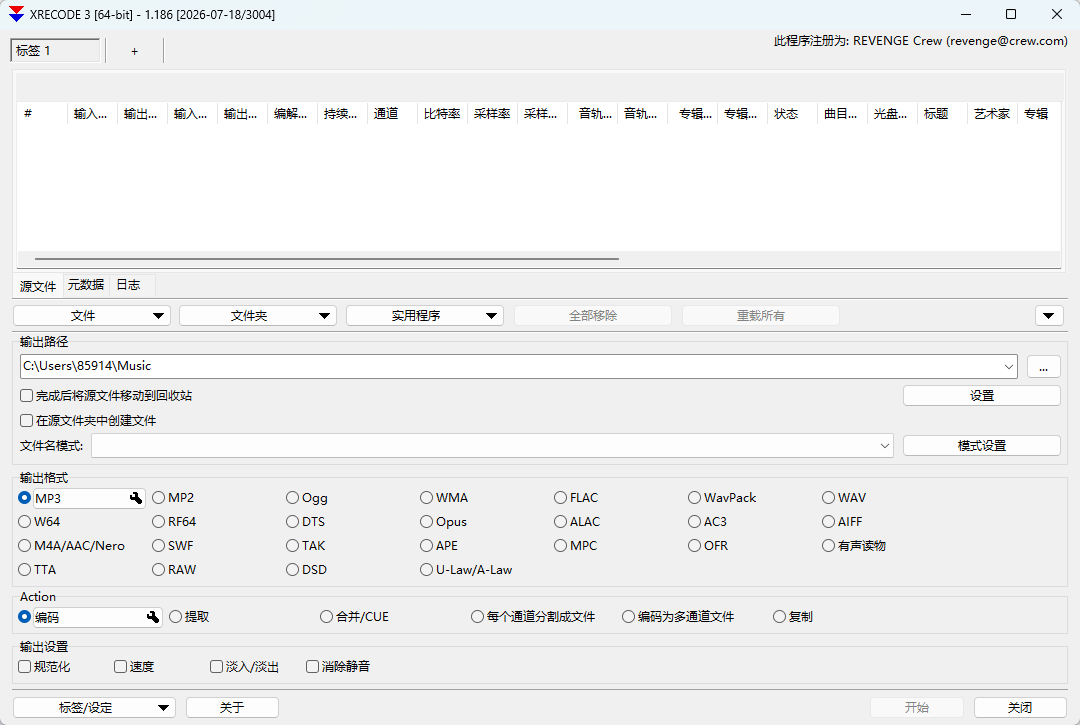
Task: Check 消除静音 option
Action: 312,666
